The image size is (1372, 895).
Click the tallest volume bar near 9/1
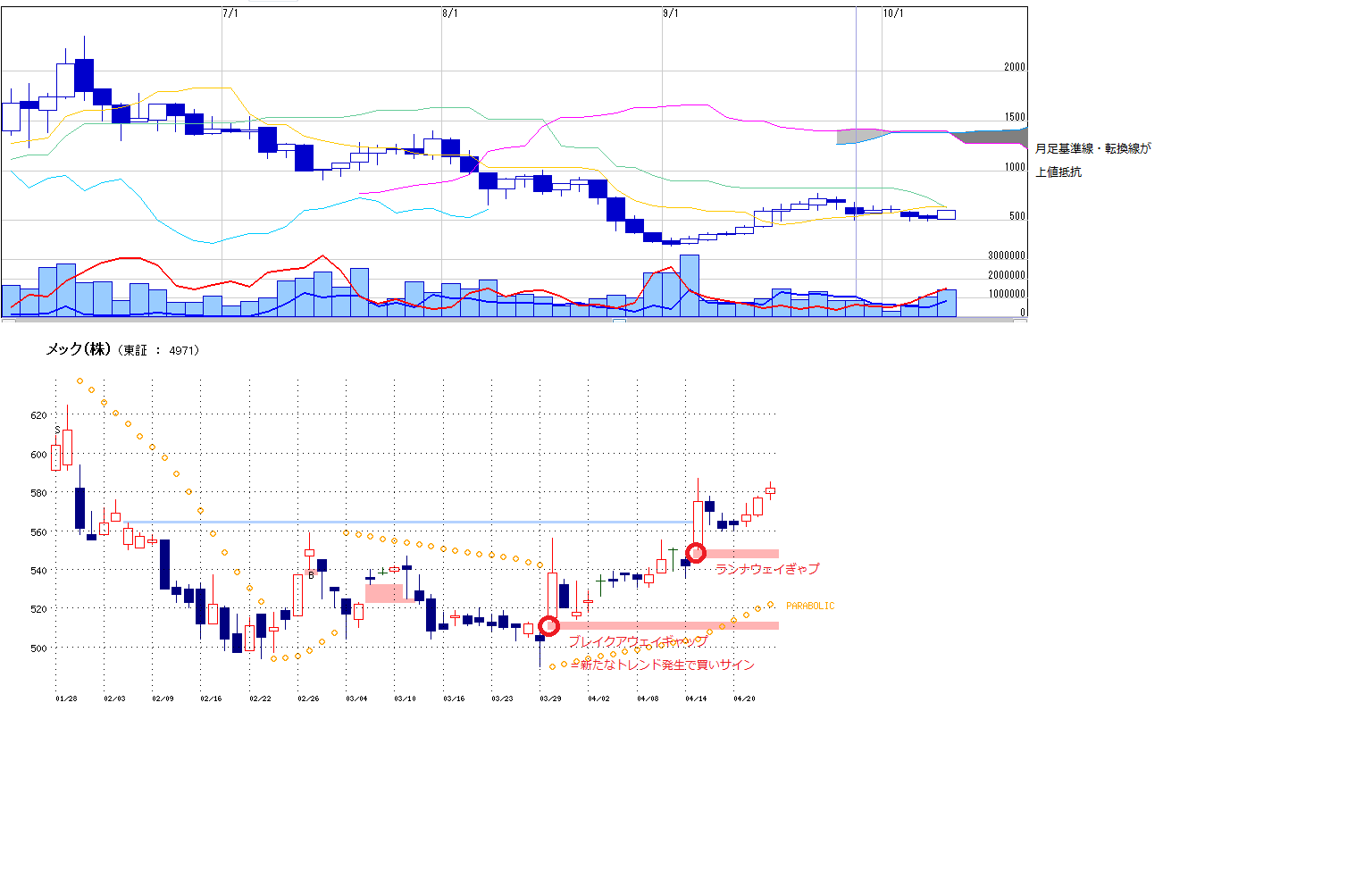[x=690, y=286]
